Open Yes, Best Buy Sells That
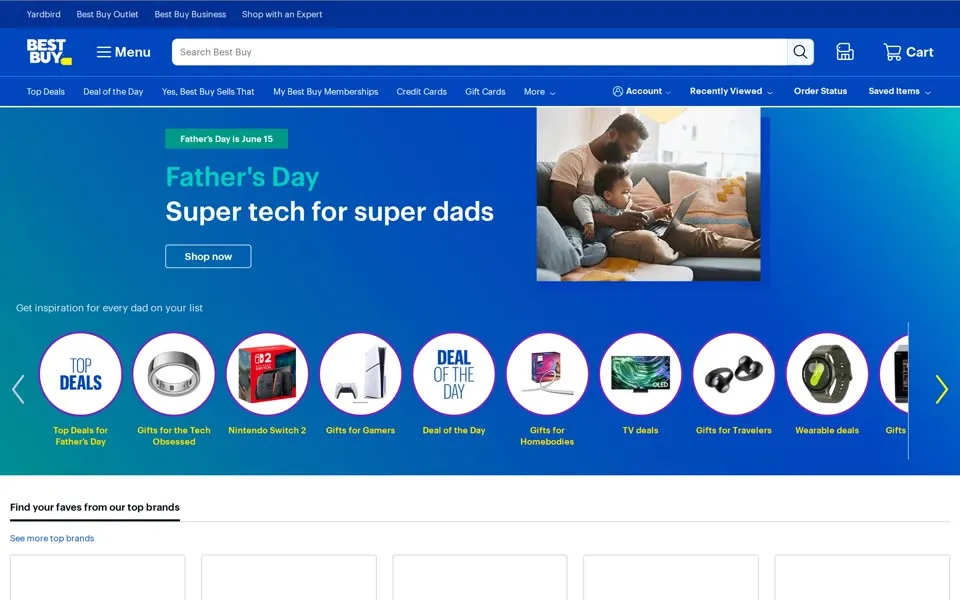Screen dimensions: 960x600 208,92
